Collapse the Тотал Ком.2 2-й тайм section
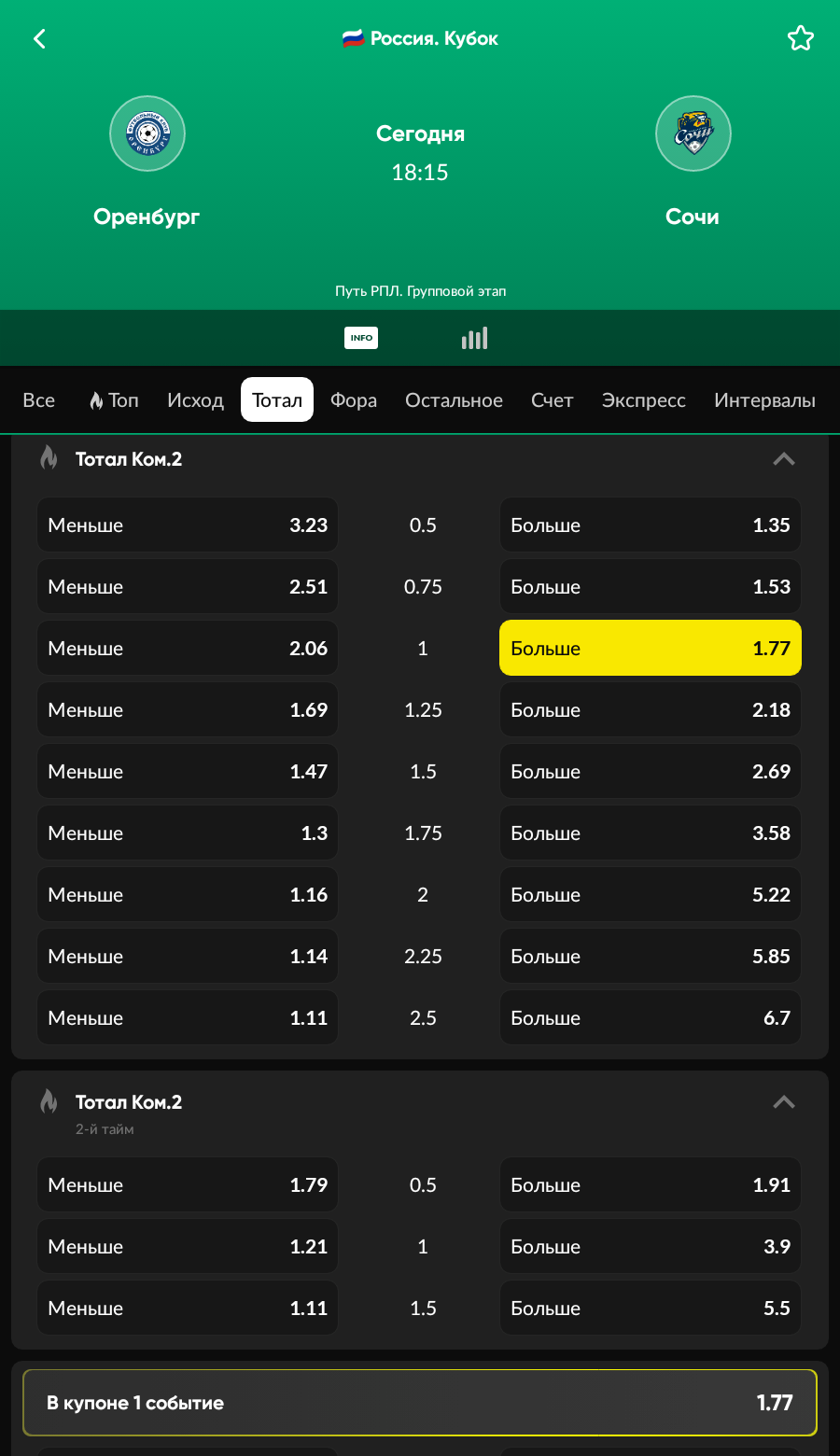Screen dimensions: 840x1456 [x=784, y=1102]
